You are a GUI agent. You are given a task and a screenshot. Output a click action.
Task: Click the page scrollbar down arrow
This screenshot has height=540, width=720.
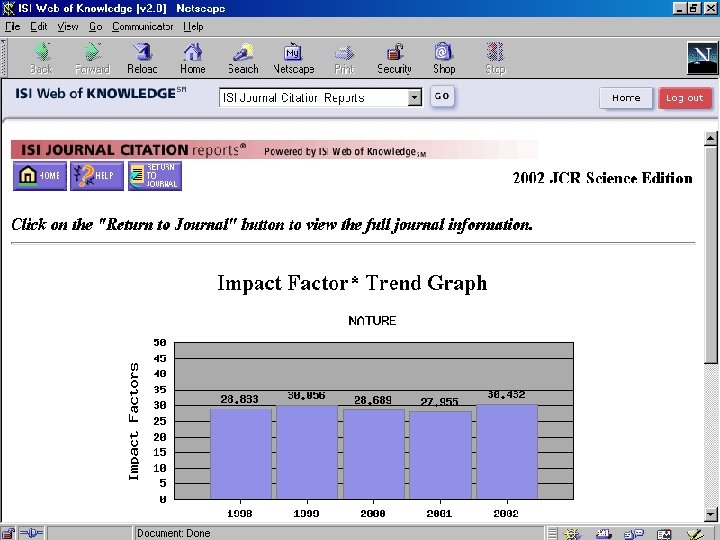pos(710,514)
